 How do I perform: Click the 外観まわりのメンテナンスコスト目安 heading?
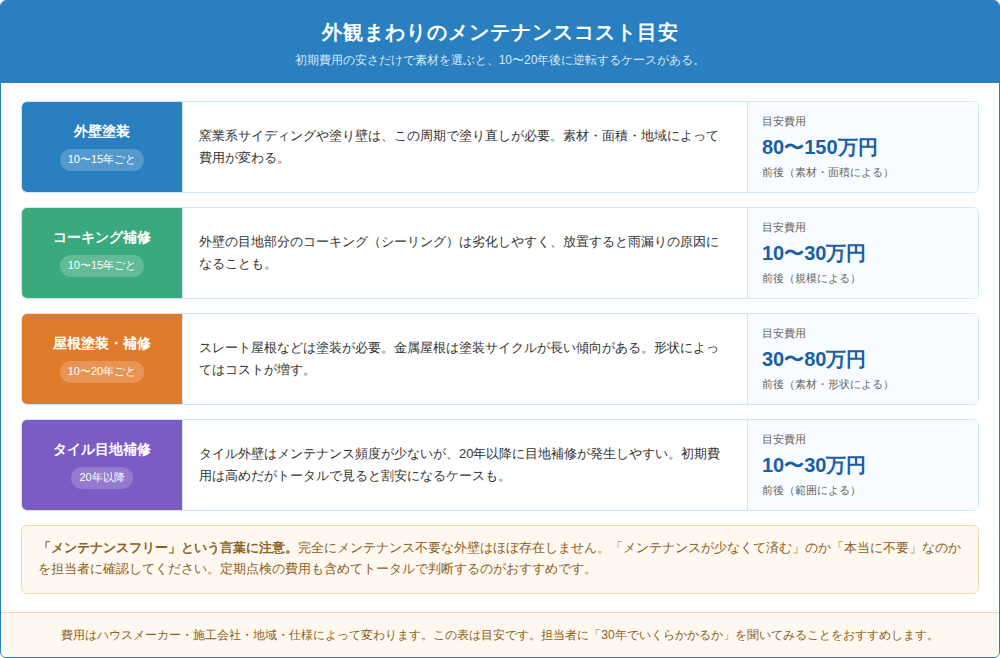tap(499, 32)
